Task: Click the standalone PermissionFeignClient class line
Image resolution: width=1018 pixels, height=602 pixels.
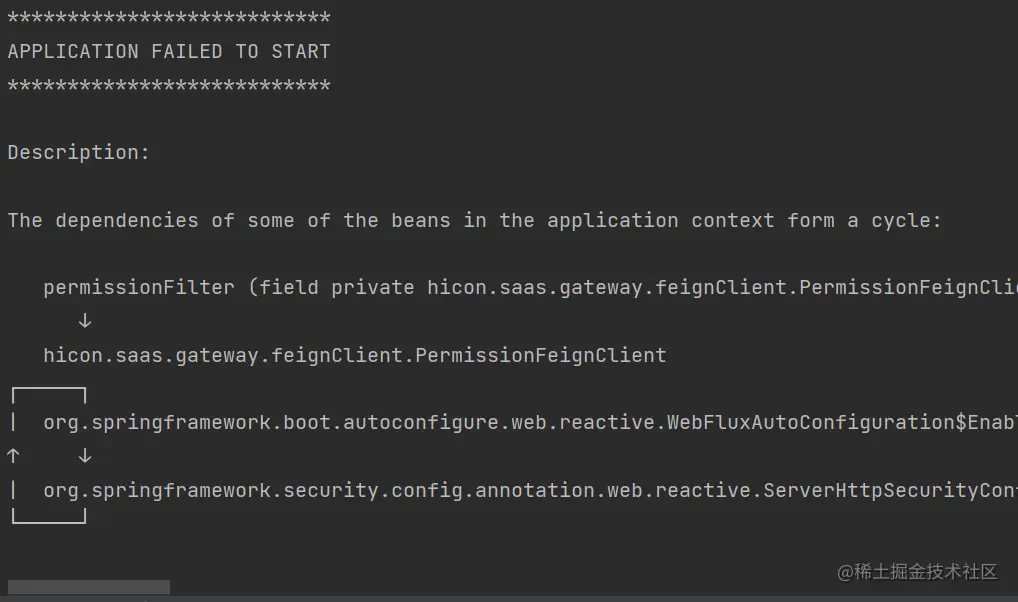Action: tap(354, 355)
